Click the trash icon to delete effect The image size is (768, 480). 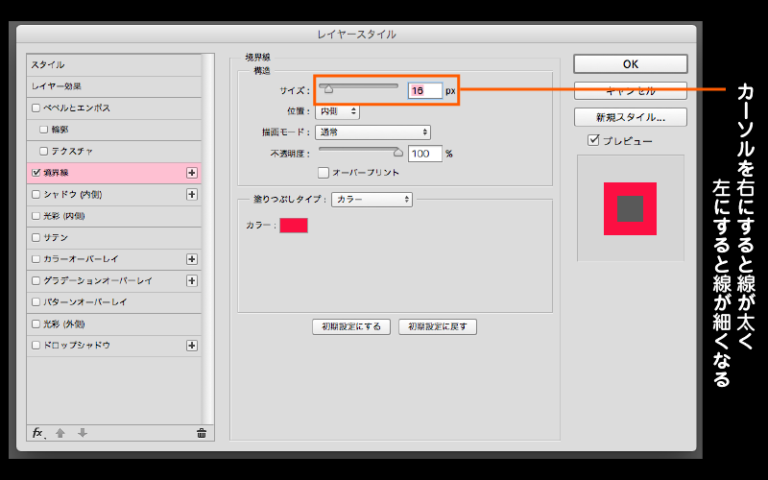(x=201, y=433)
